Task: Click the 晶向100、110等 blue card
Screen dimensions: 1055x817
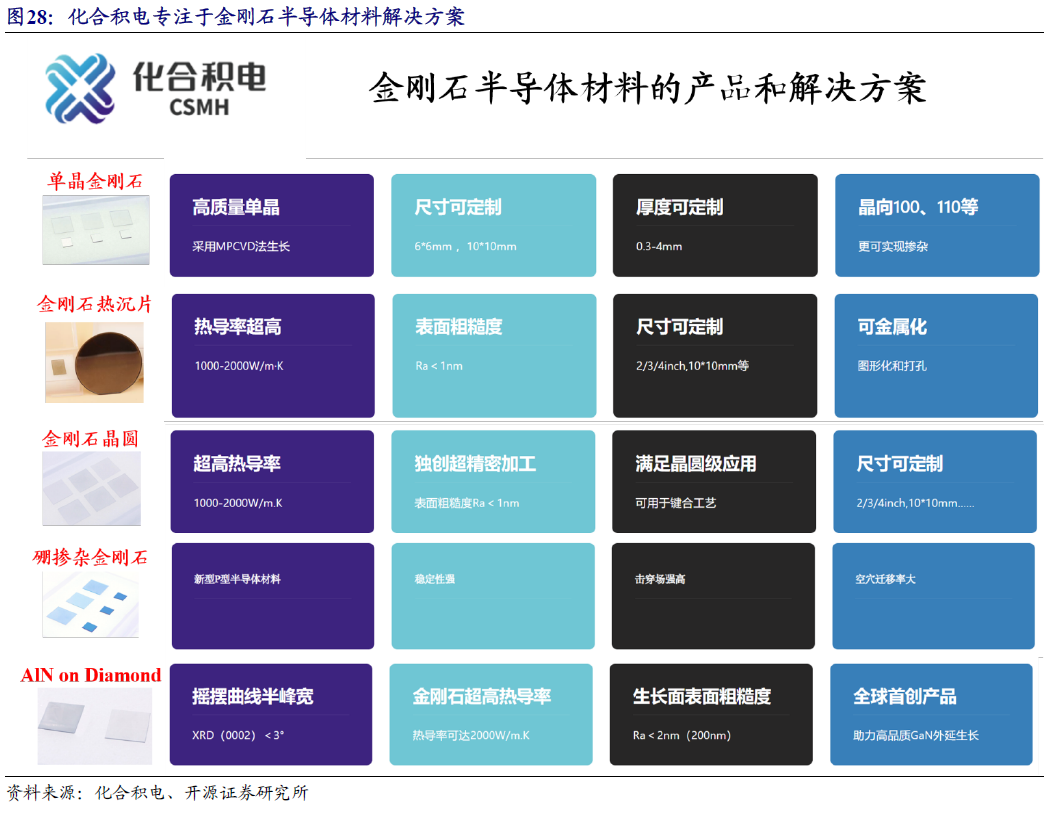Action: pos(936,225)
